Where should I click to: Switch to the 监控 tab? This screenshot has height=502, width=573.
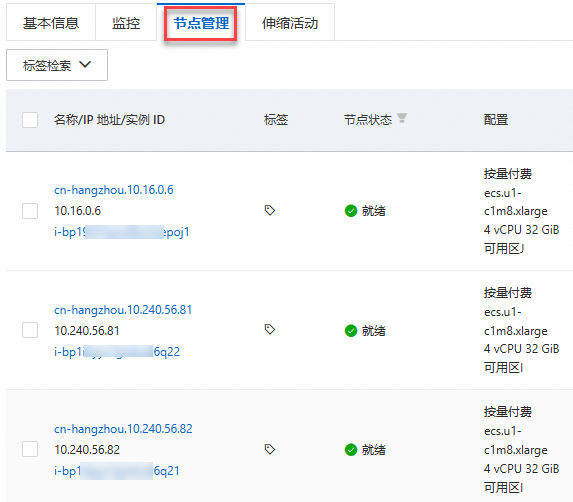(126, 23)
